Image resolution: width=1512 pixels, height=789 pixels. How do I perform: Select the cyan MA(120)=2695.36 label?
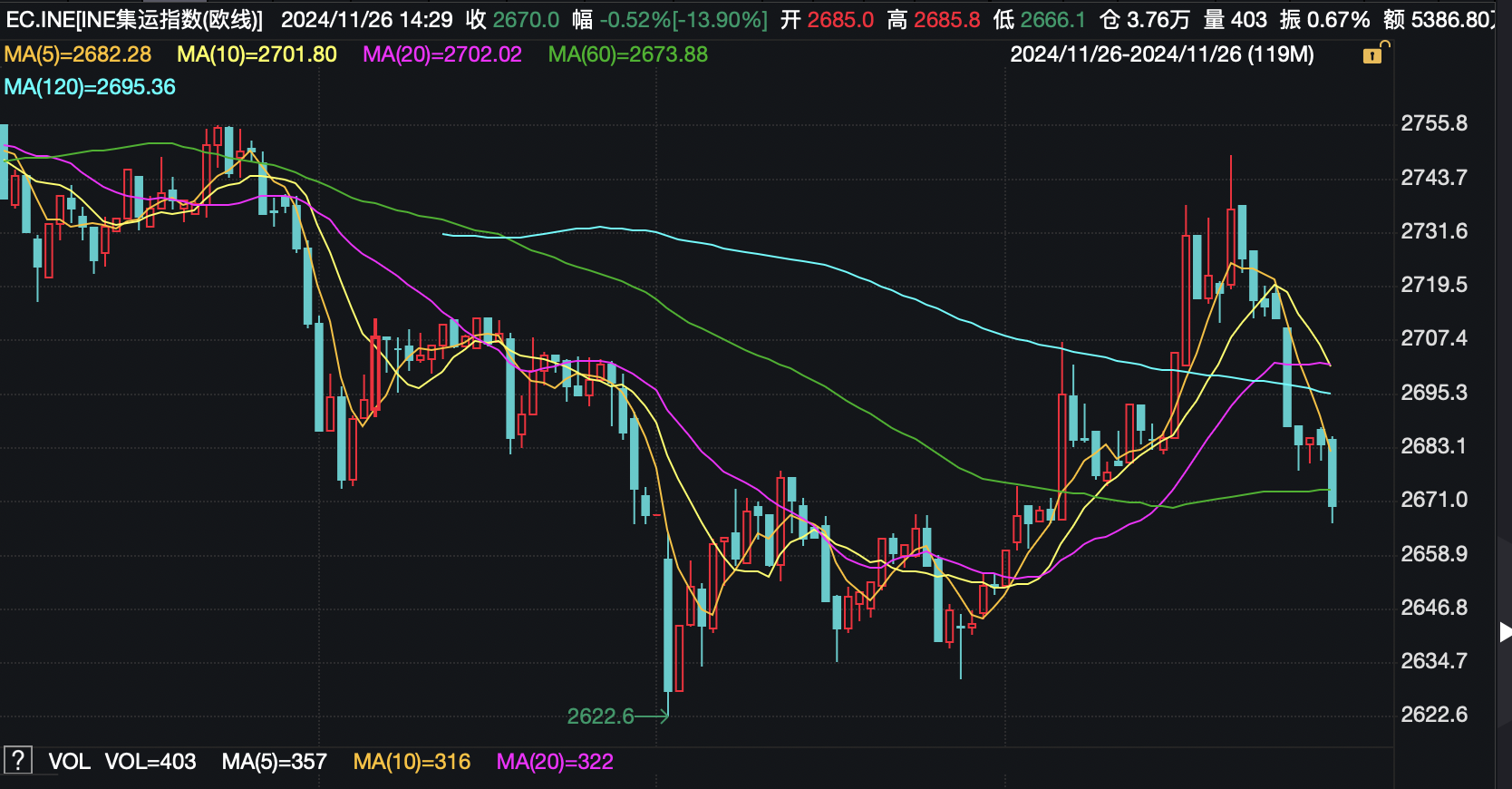pyautogui.click(x=90, y=87)
